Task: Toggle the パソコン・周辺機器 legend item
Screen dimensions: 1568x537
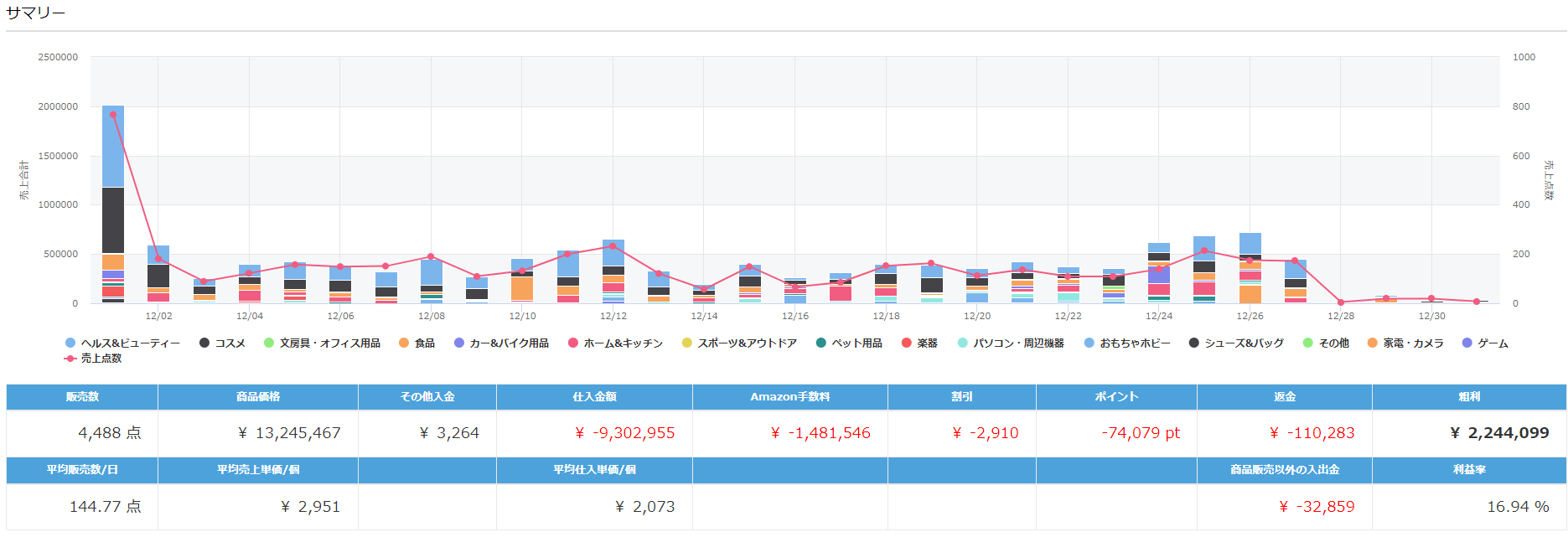Action: pos(1011,343)
